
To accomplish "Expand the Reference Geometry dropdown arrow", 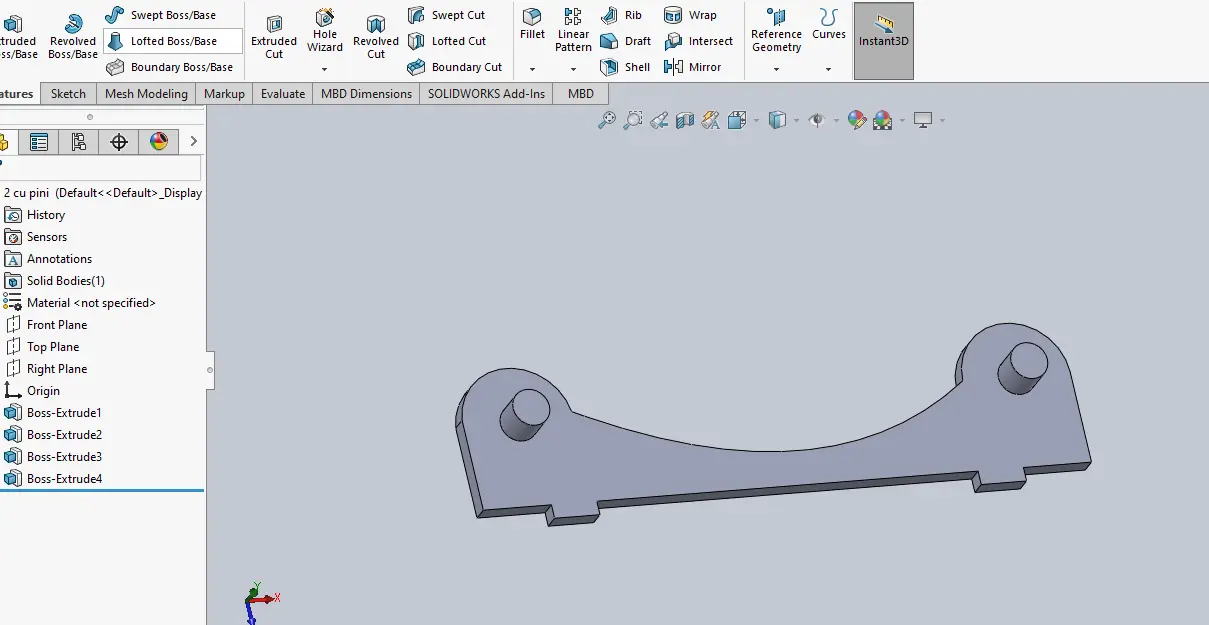I will click(777, 69).
